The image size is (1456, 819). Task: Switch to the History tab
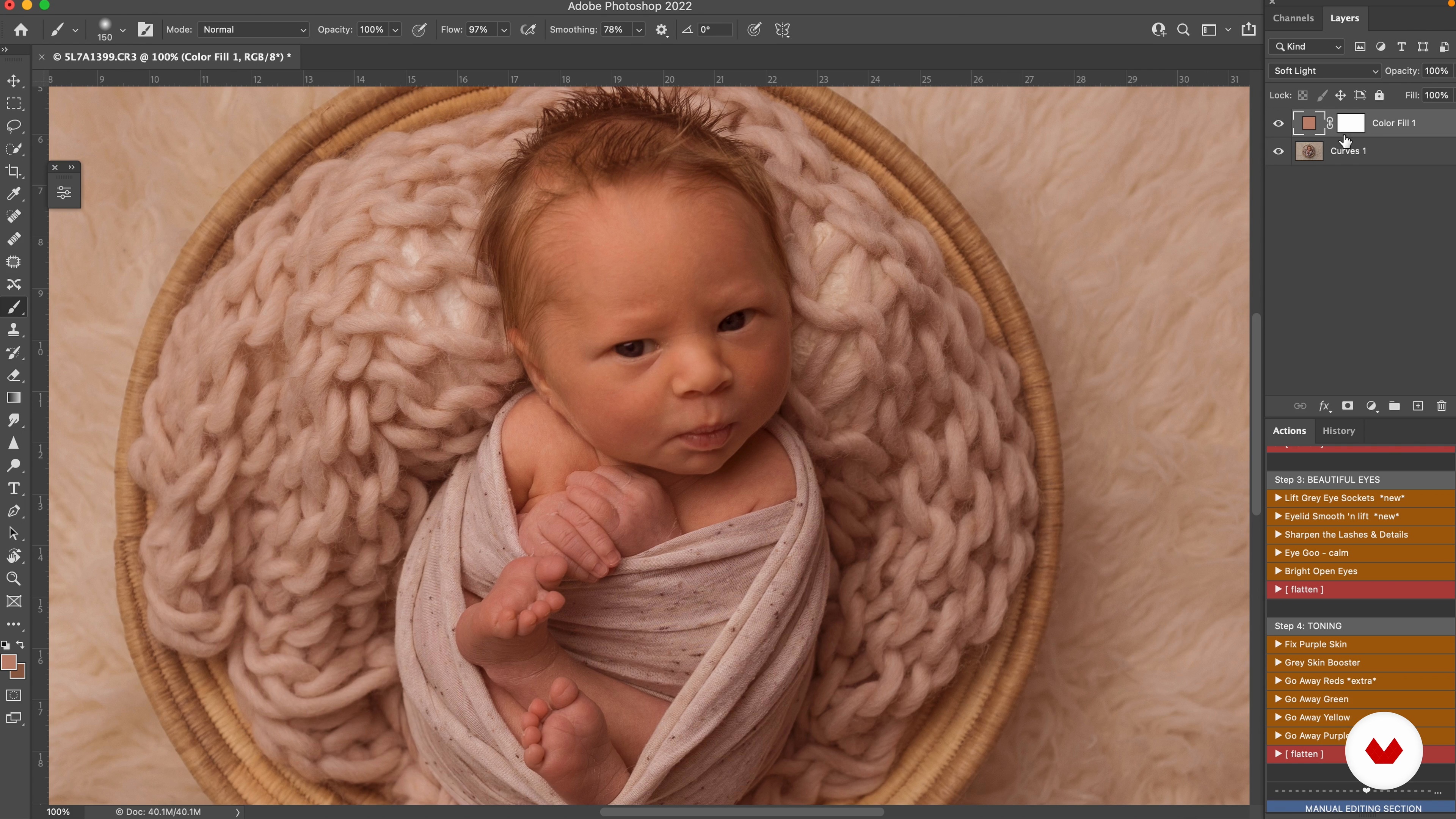(1338, 431)
